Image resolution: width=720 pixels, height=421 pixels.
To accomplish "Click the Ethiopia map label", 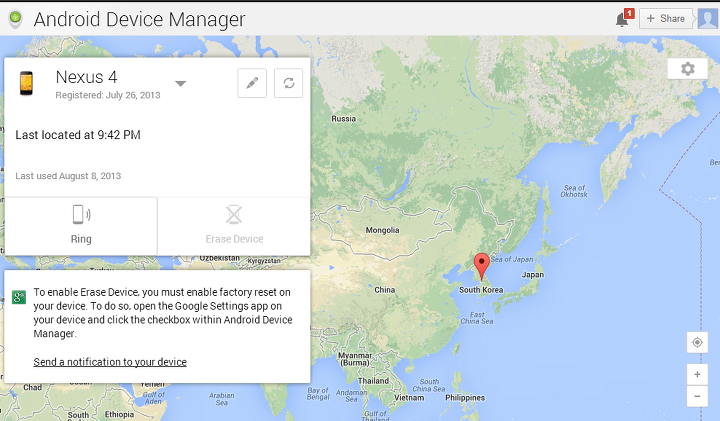I will (119, 414).
